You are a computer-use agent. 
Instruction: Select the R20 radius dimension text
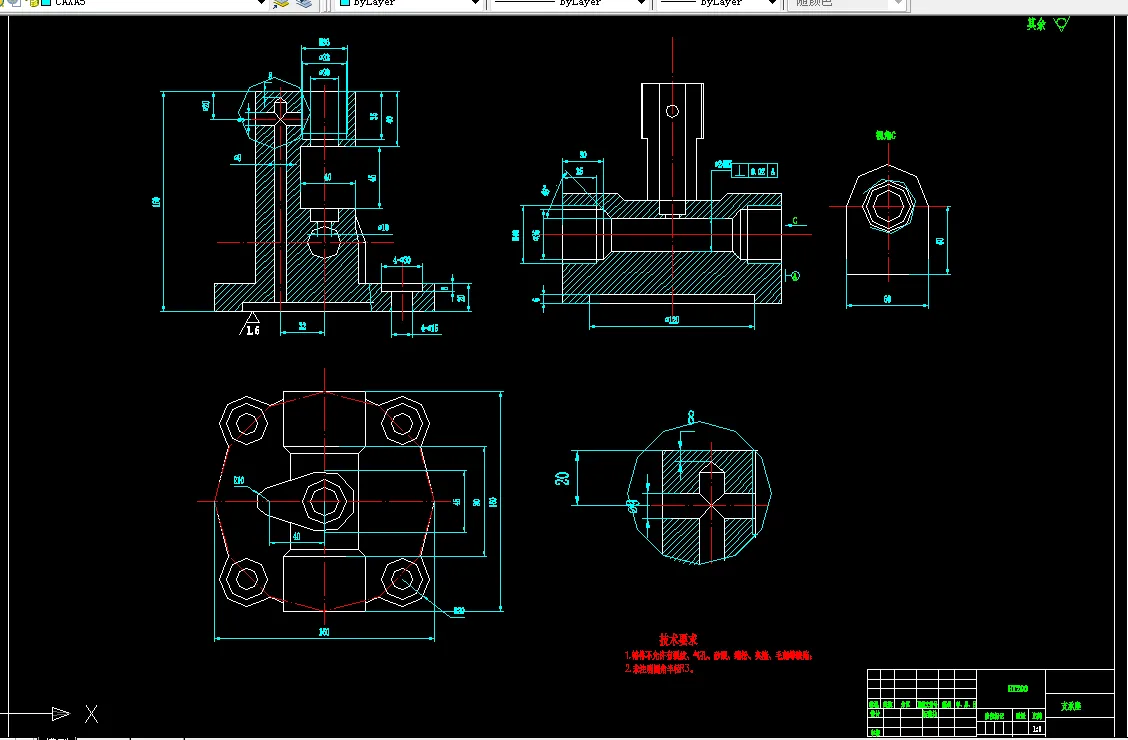[459, 611]
